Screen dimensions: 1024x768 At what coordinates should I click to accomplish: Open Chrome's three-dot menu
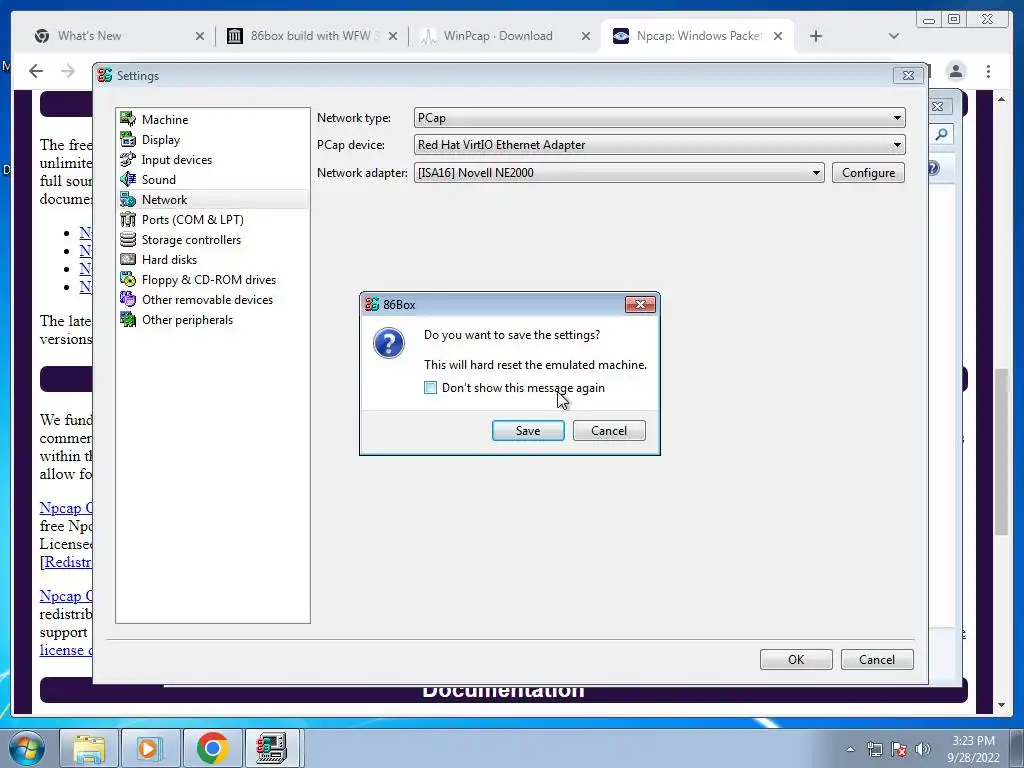click(x=989, y=71)
